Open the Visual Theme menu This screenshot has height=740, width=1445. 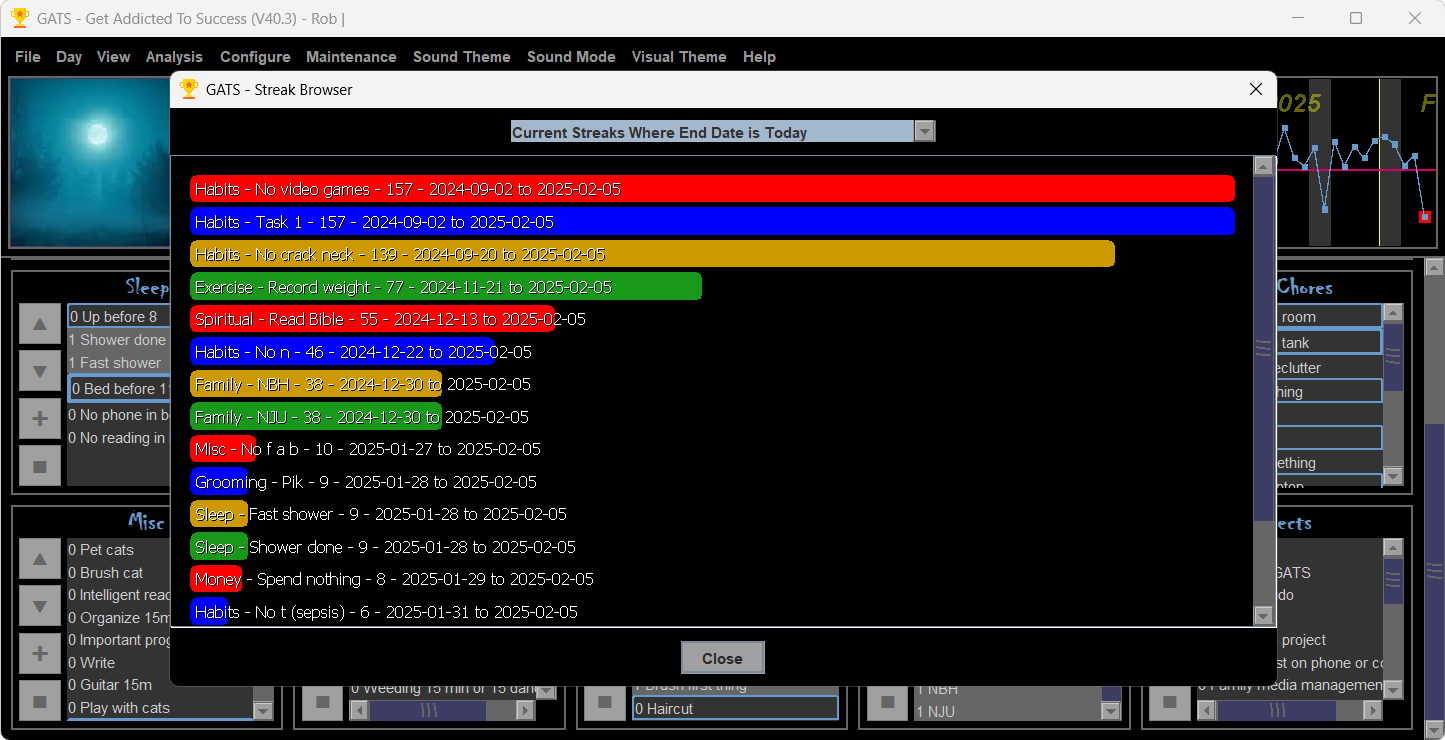679,57
